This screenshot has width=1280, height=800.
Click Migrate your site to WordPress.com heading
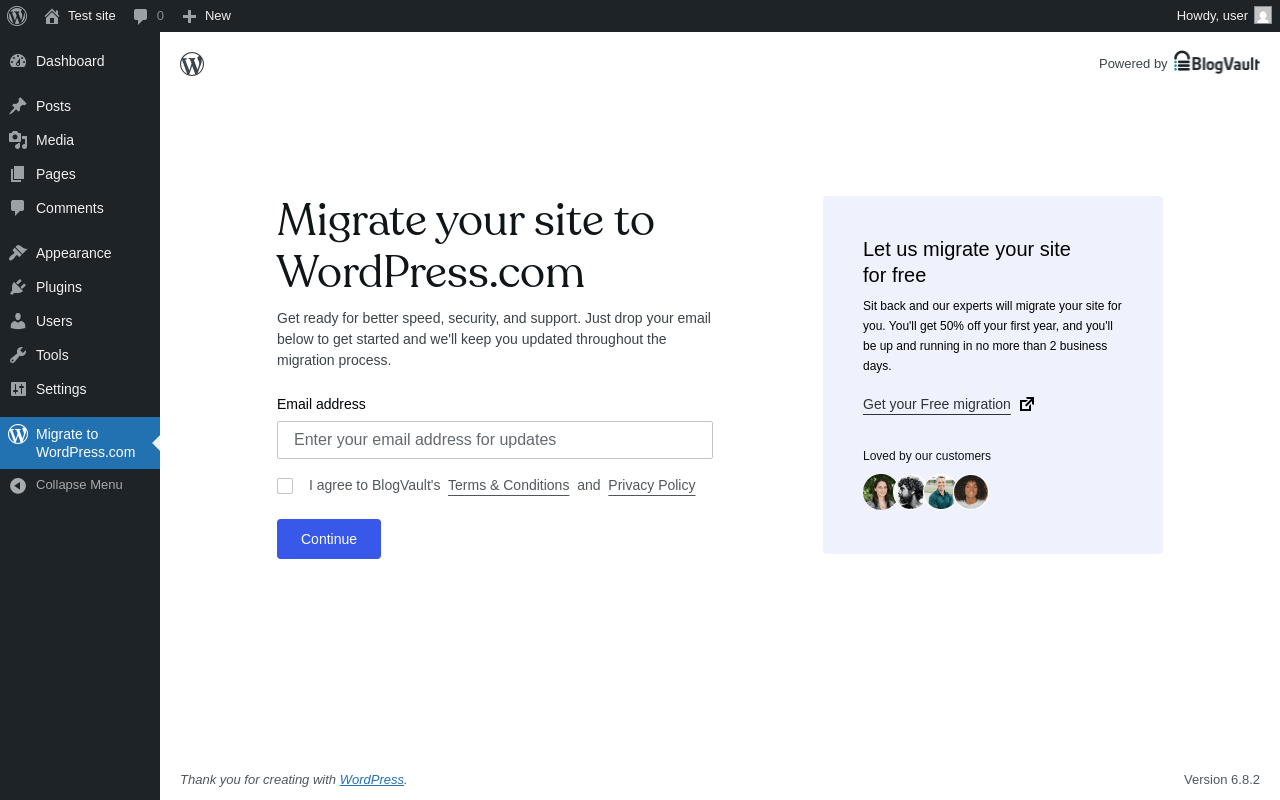(466, 246)
